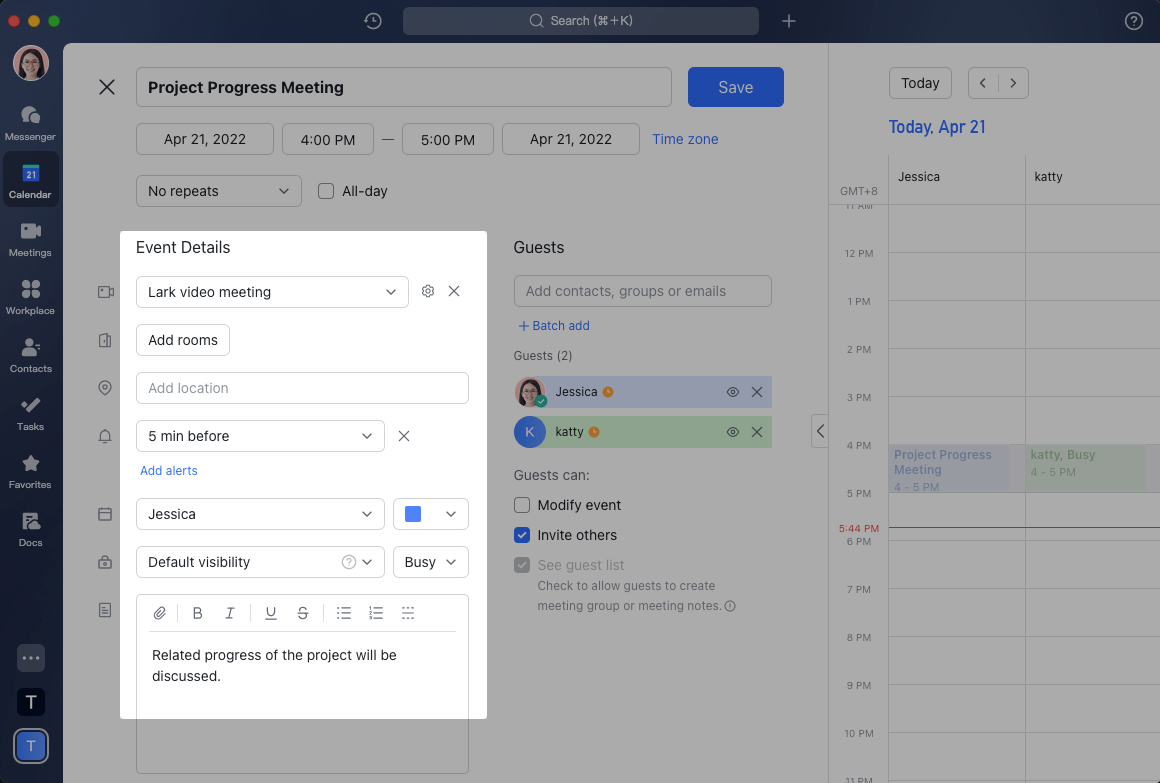Screen dimensions: 1160x783
Task: Open Tasks from the sidebar
Action: click(31, 412)
